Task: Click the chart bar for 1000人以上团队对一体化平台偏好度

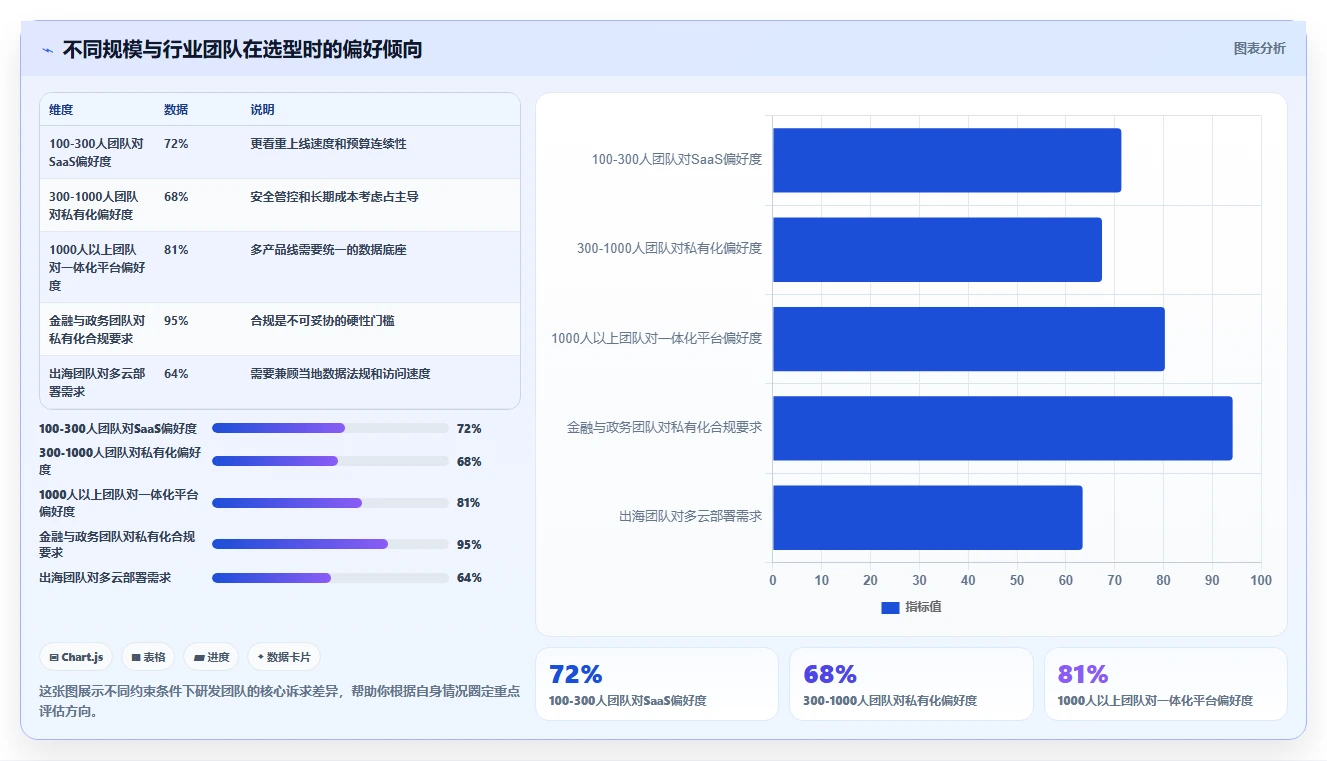Action: click(968, 338)
